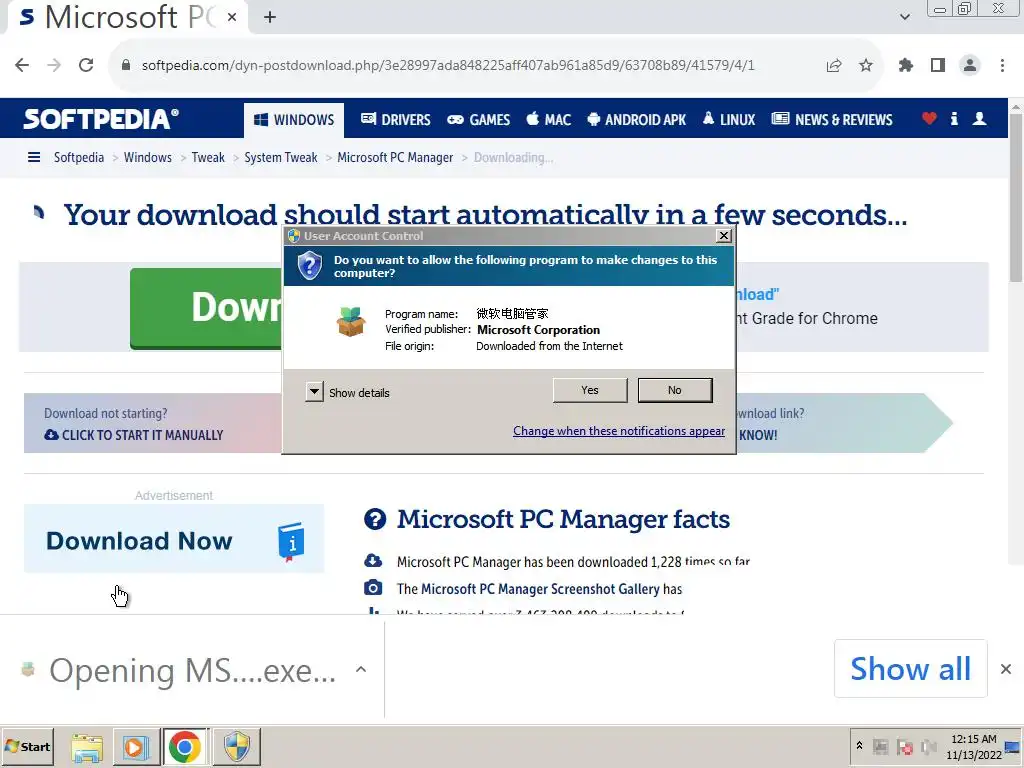The width and height of the screenshot is (1024, 768).
Task: Open the Softpedia user account icon
Action: [x=980, y=118]
